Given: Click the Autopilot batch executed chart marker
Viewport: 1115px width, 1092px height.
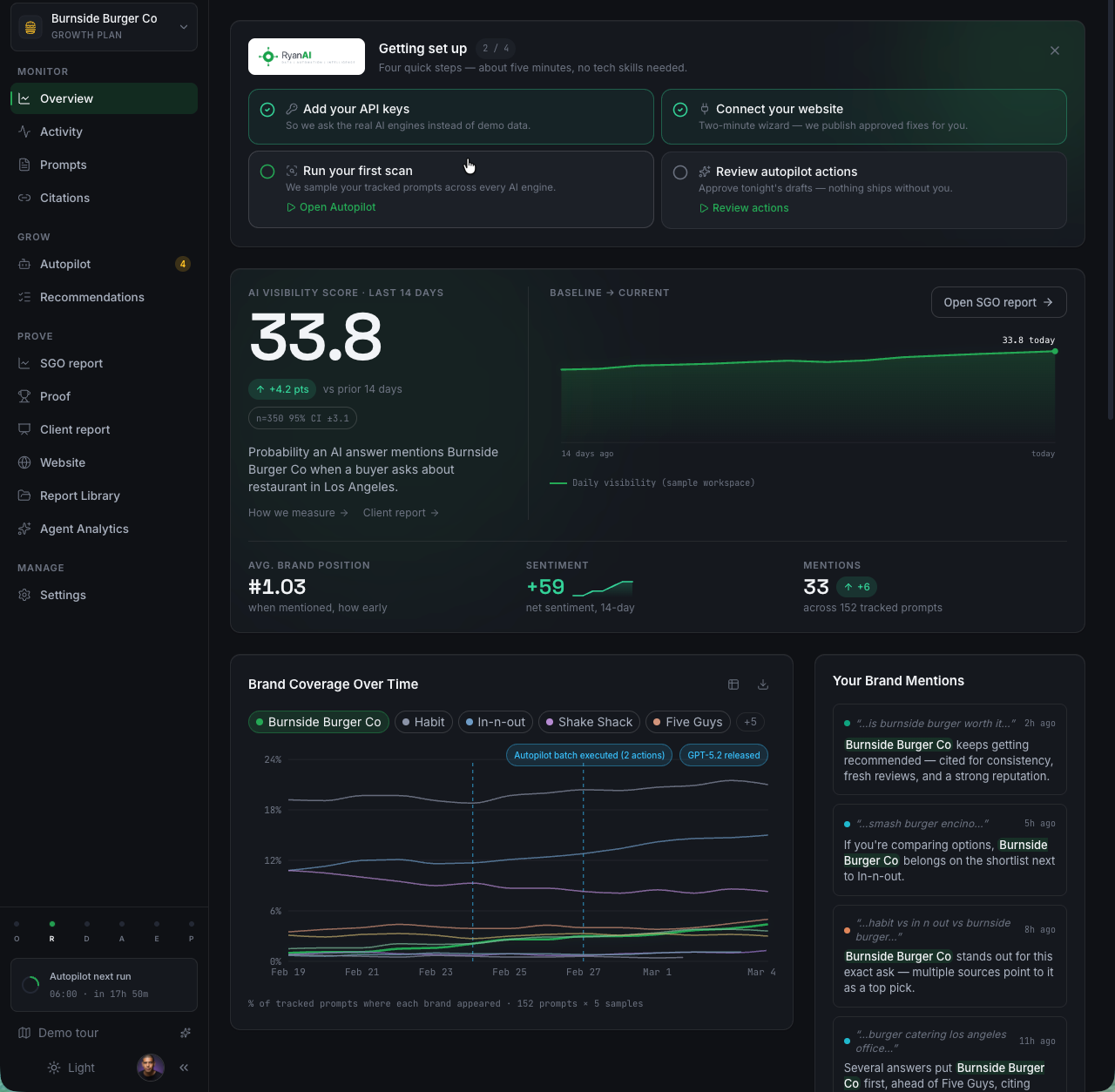Looking at the screenshot, I should coord(589,755).
